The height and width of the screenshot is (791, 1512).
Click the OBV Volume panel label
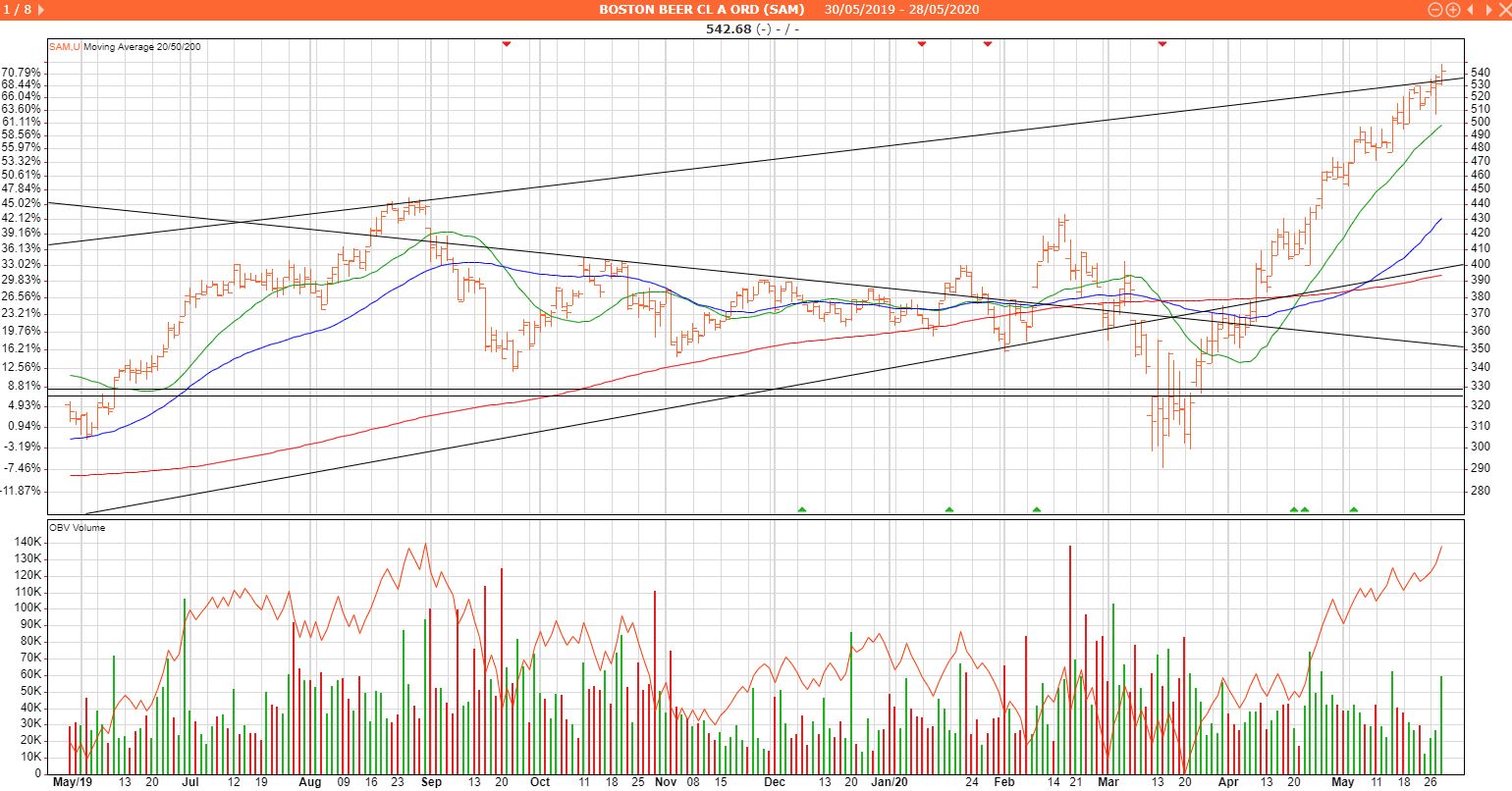[x=77, y=528]
